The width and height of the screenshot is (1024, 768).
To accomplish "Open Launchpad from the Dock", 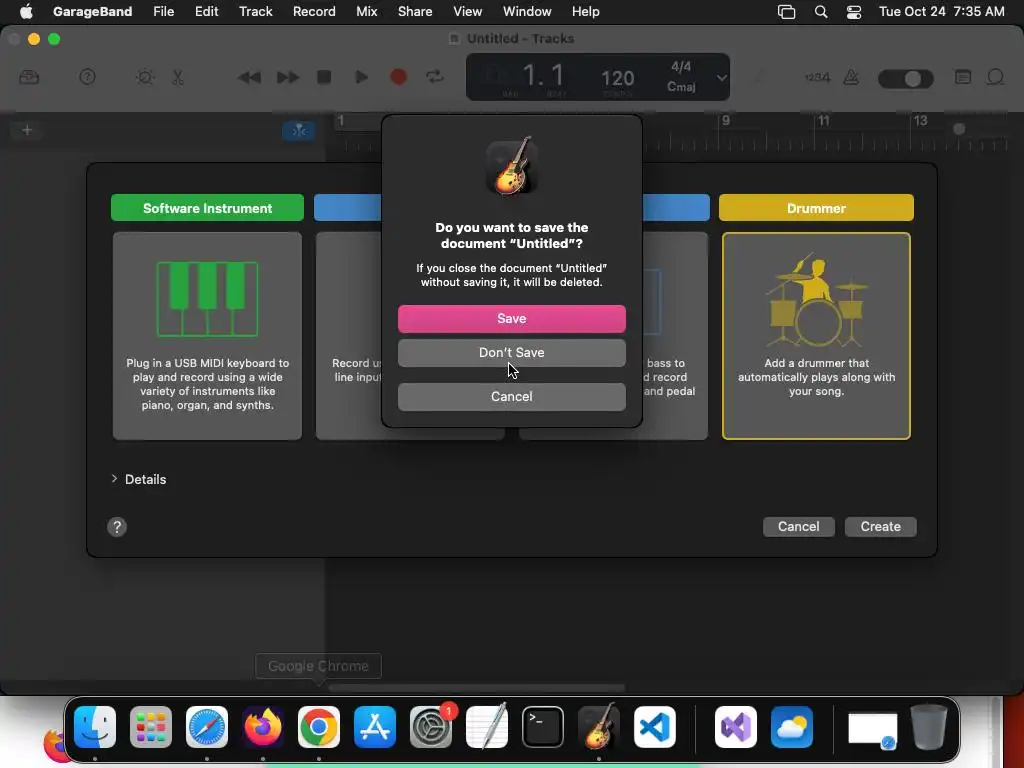I will 151,727.
